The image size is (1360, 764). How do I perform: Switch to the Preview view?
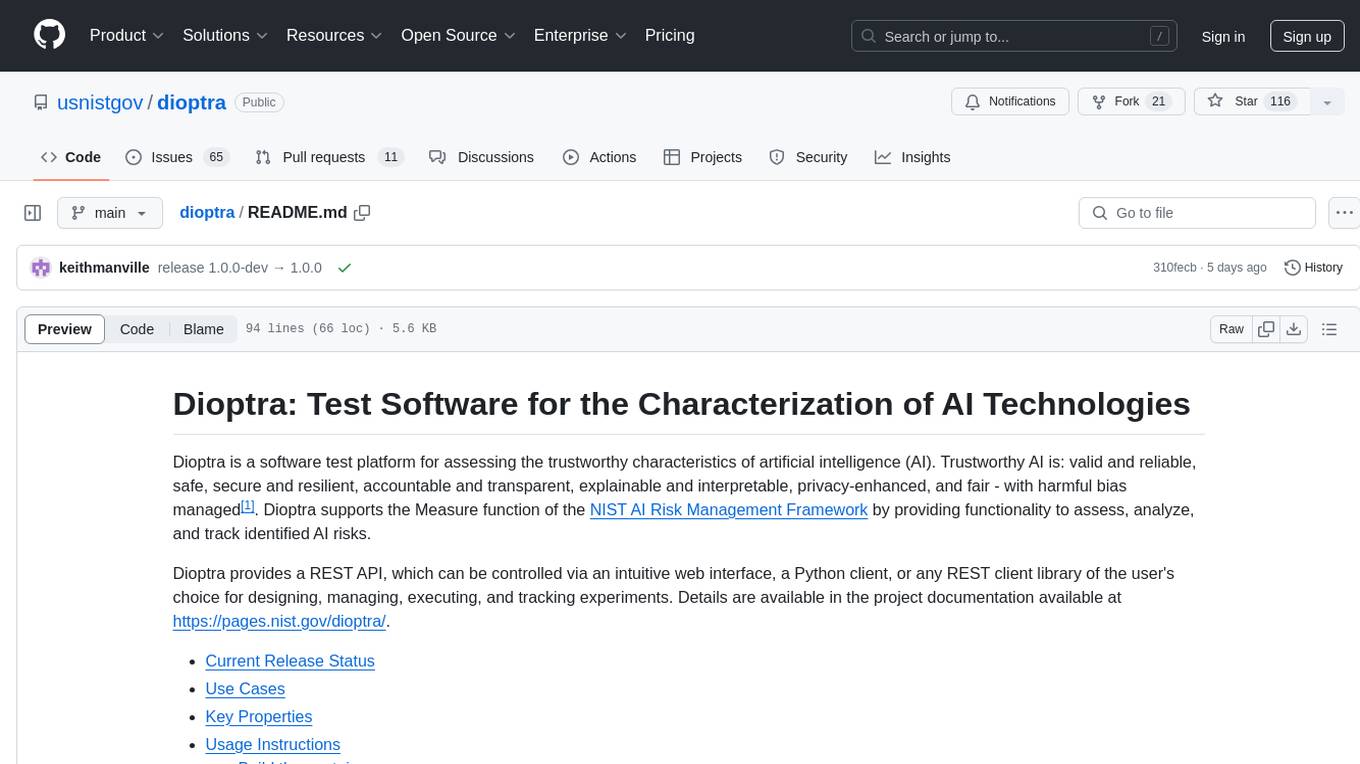coord(65,329)
